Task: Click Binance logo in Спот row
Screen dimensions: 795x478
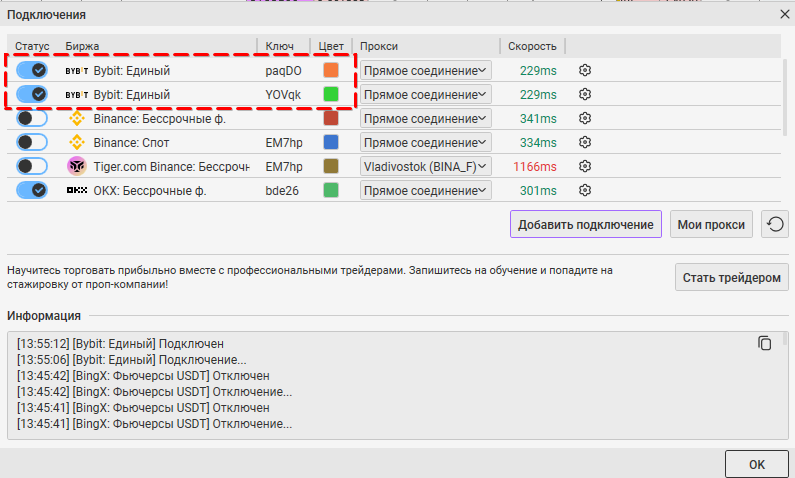Action: point(77,142)
